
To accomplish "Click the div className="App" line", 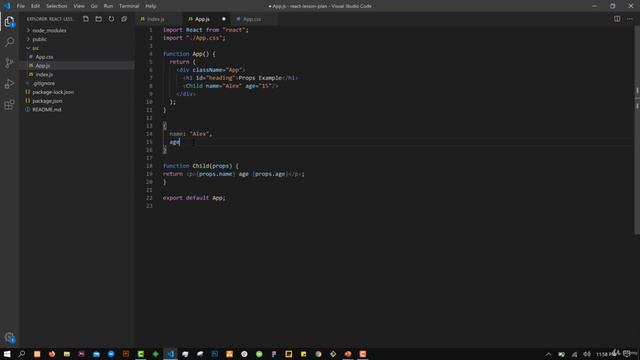I will [x=211, y=70].
